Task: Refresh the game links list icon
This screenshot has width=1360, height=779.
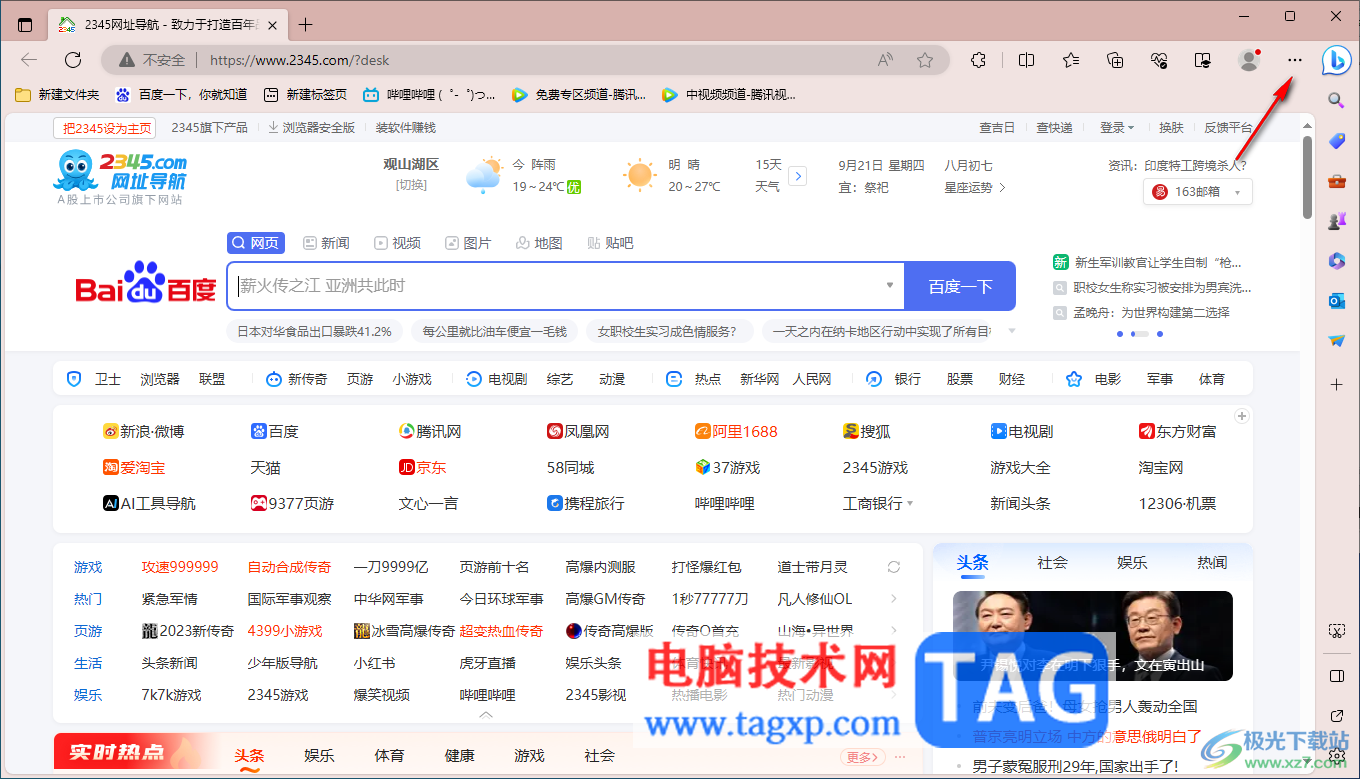Action: click(894, 567)
